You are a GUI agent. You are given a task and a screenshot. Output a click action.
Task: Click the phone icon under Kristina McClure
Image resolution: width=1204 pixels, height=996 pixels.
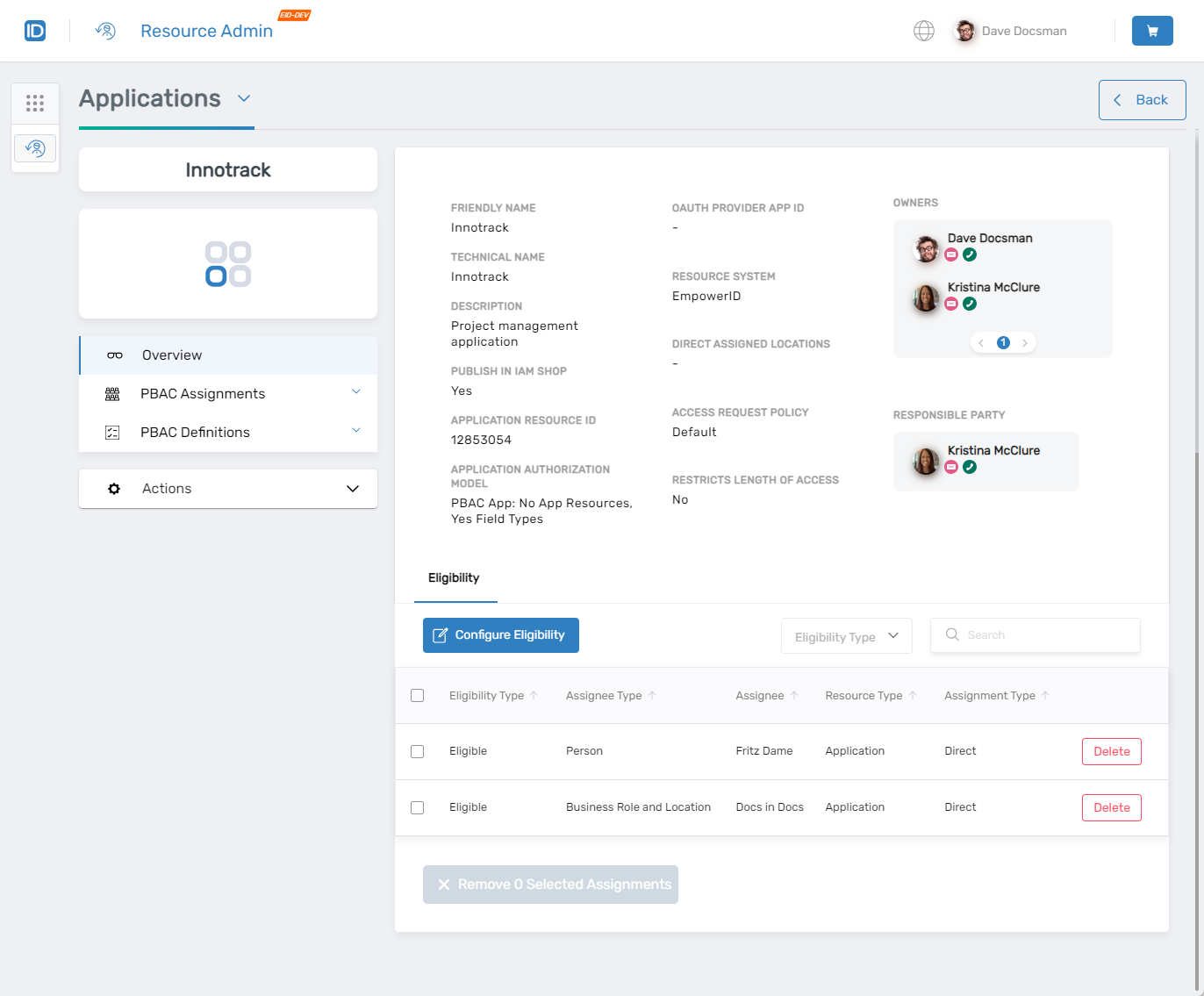(970, 303)
